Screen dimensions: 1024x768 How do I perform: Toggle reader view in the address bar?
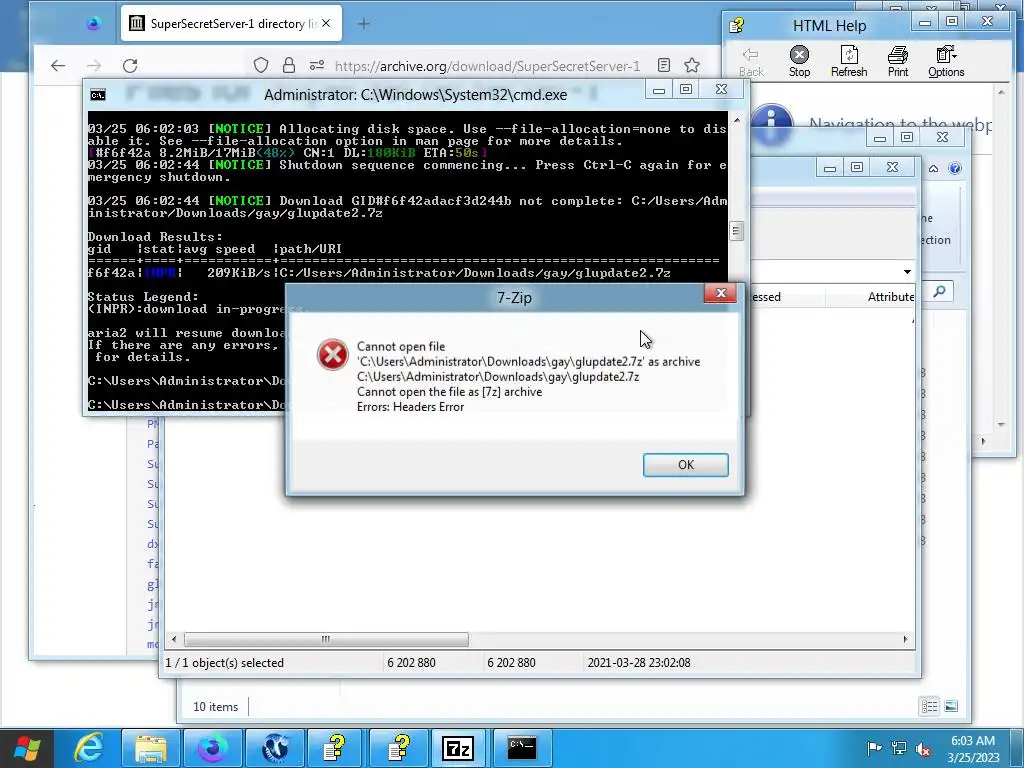664,65
